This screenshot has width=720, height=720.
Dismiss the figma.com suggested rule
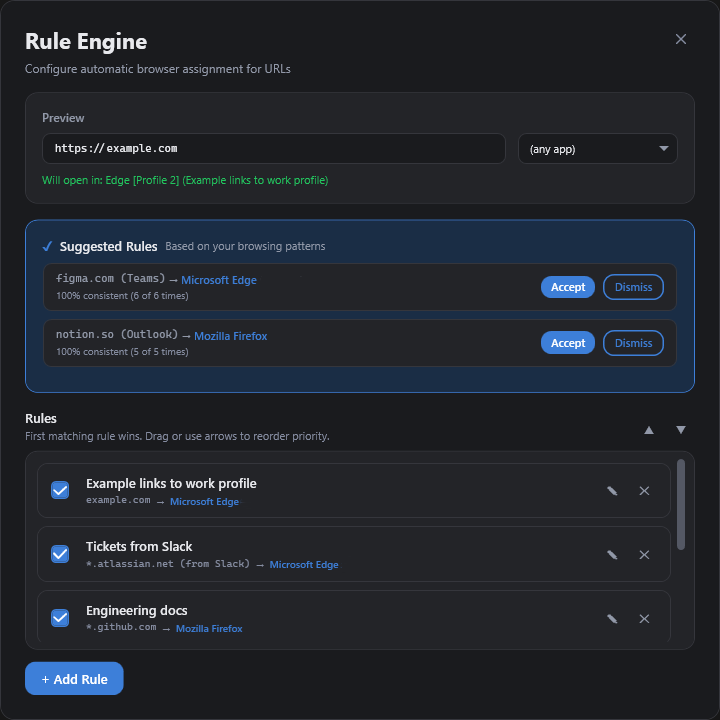633,287
